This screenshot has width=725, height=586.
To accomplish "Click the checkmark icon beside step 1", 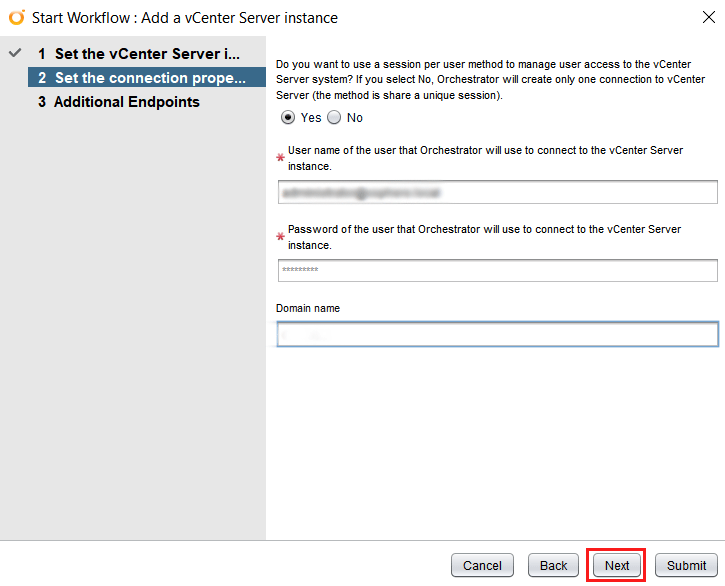I will point(15,53).
